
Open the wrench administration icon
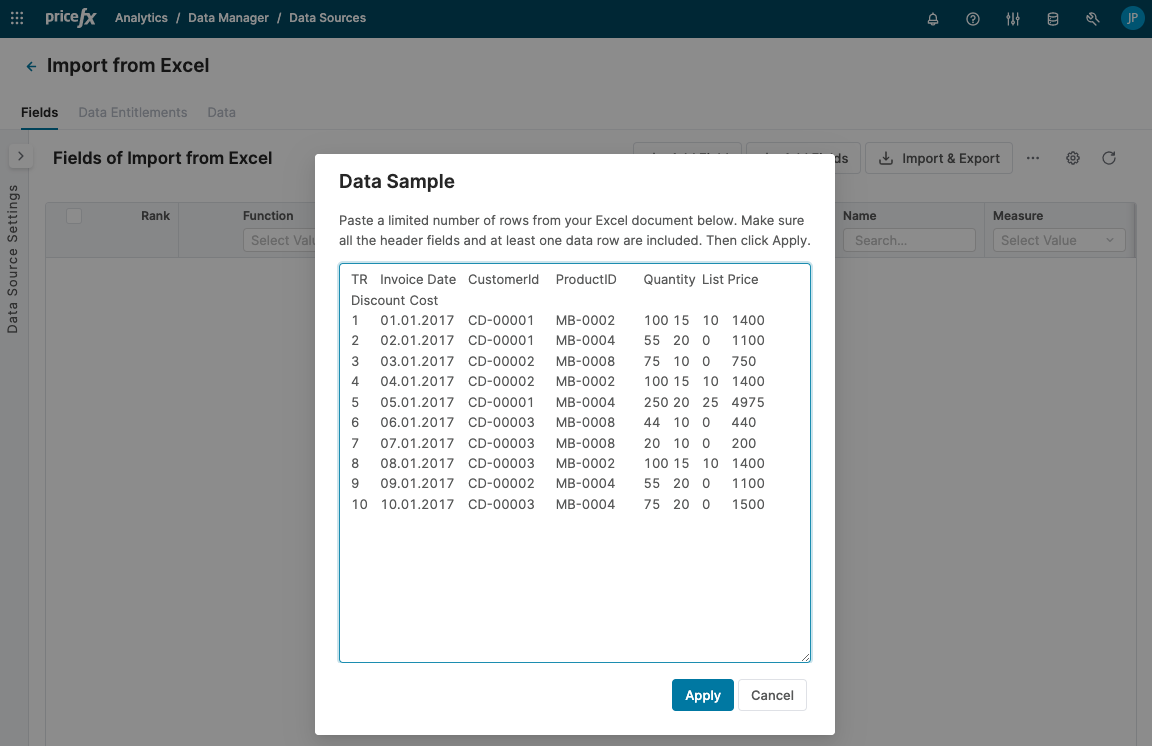pos(1093,19)
